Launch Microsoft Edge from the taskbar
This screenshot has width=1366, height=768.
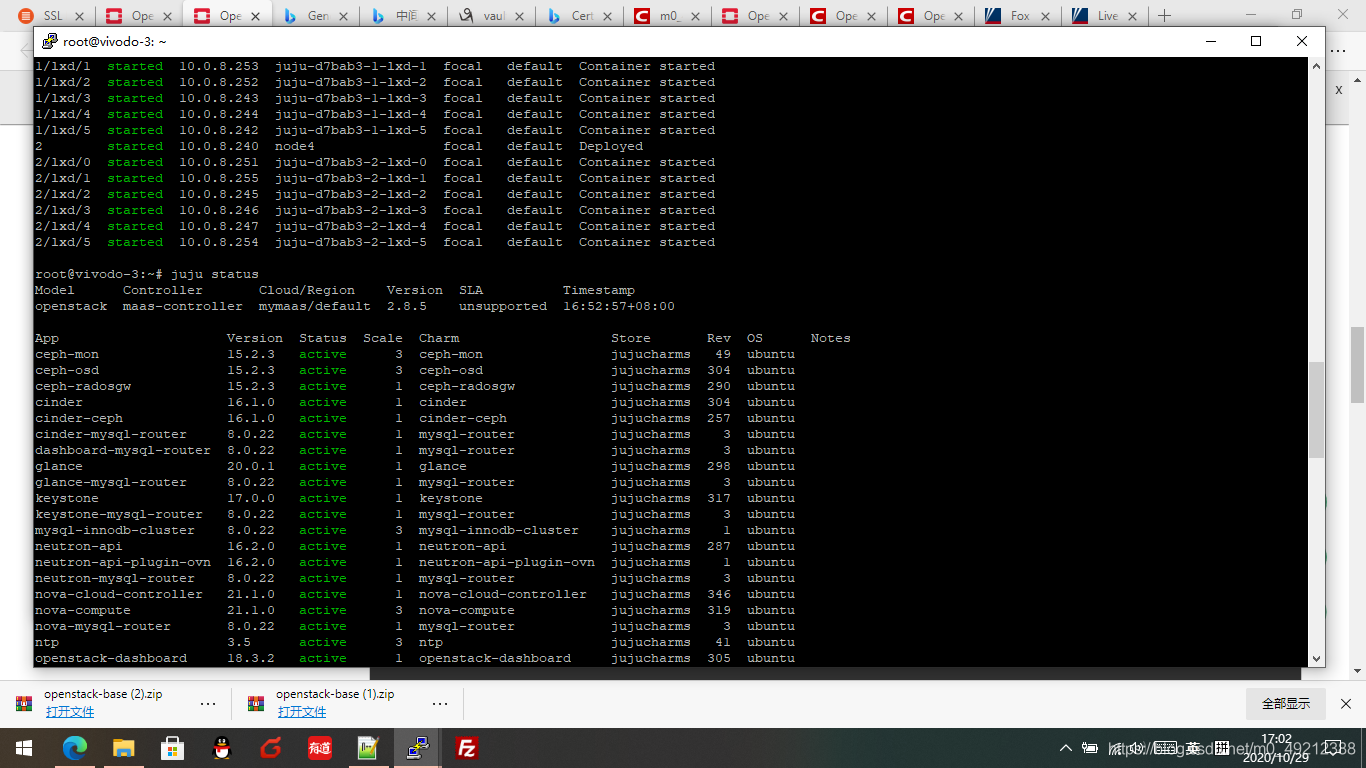pos(75,748)
